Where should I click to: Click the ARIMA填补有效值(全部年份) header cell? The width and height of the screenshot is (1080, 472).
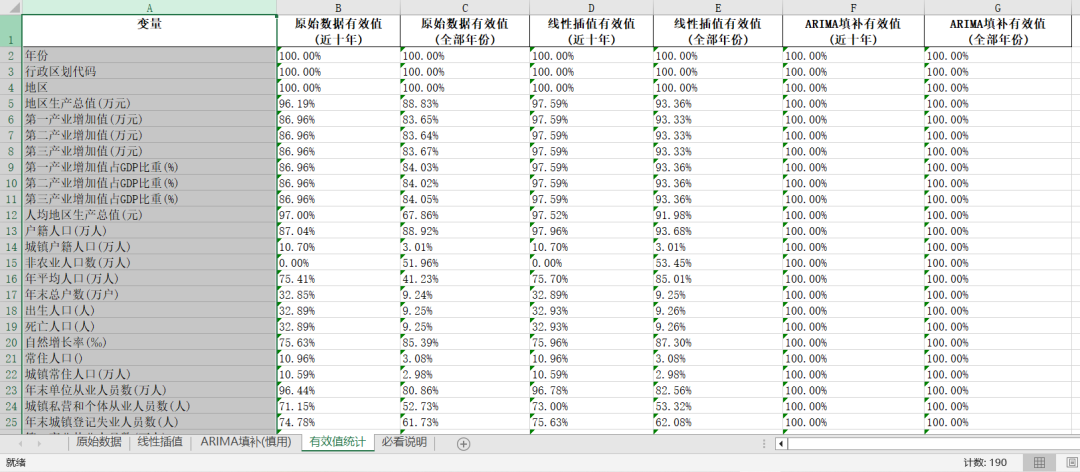coord(997,31)
